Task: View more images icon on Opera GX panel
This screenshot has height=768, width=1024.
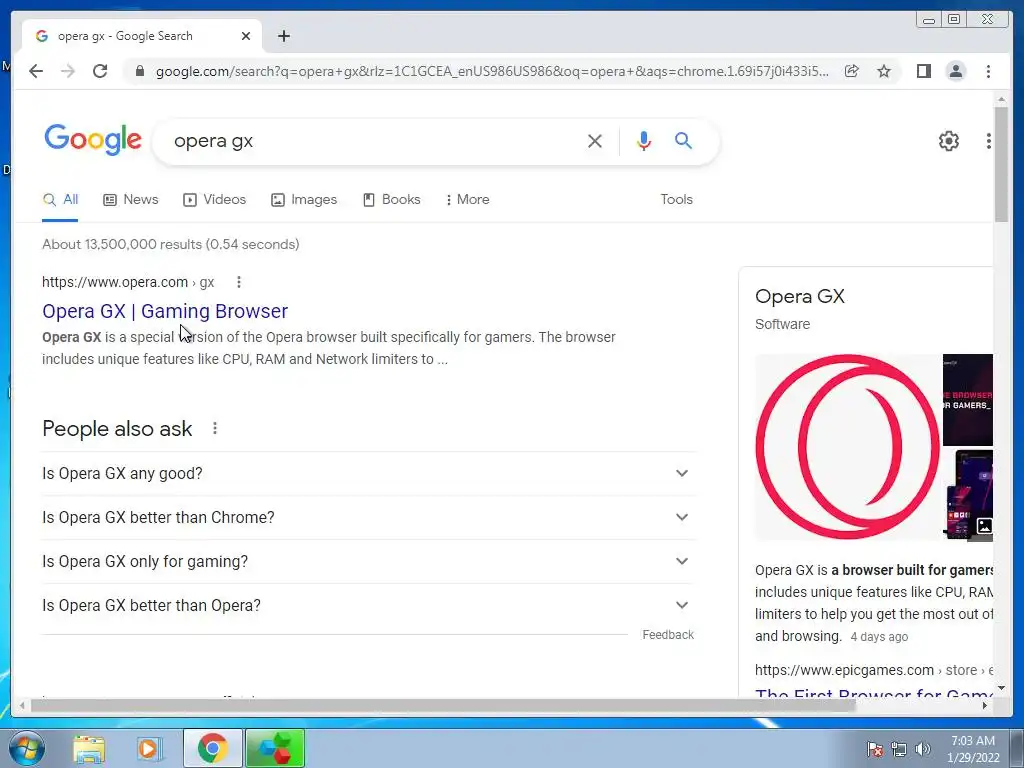Action: 984,526
